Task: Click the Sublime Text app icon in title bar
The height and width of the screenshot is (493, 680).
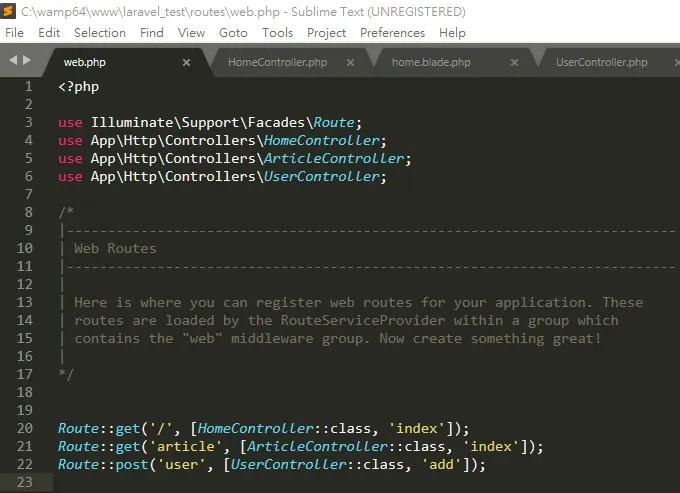Action: [x=8, y=11]
